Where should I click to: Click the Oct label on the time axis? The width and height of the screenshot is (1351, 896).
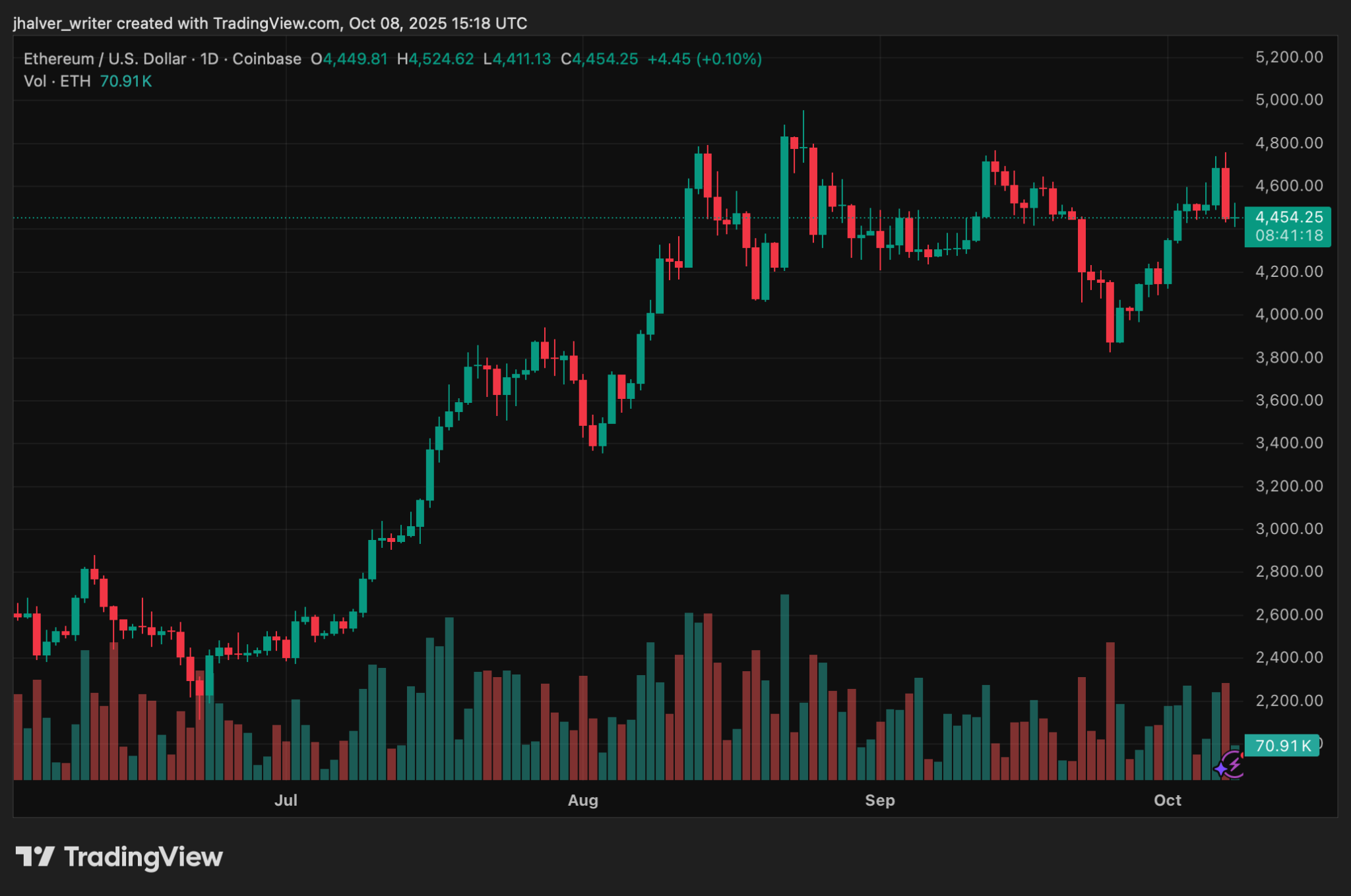click(x=1168, y=800)
